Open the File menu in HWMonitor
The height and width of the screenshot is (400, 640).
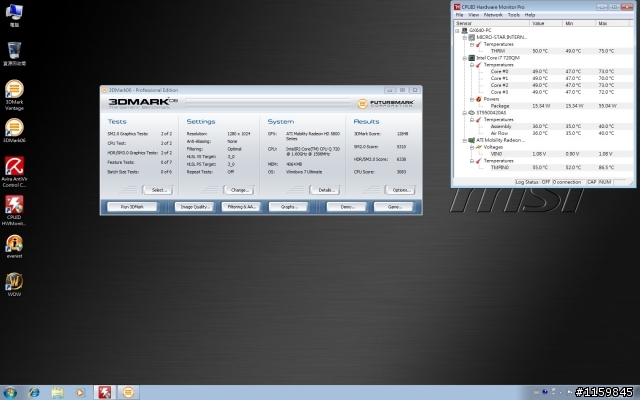coord(460,15)
